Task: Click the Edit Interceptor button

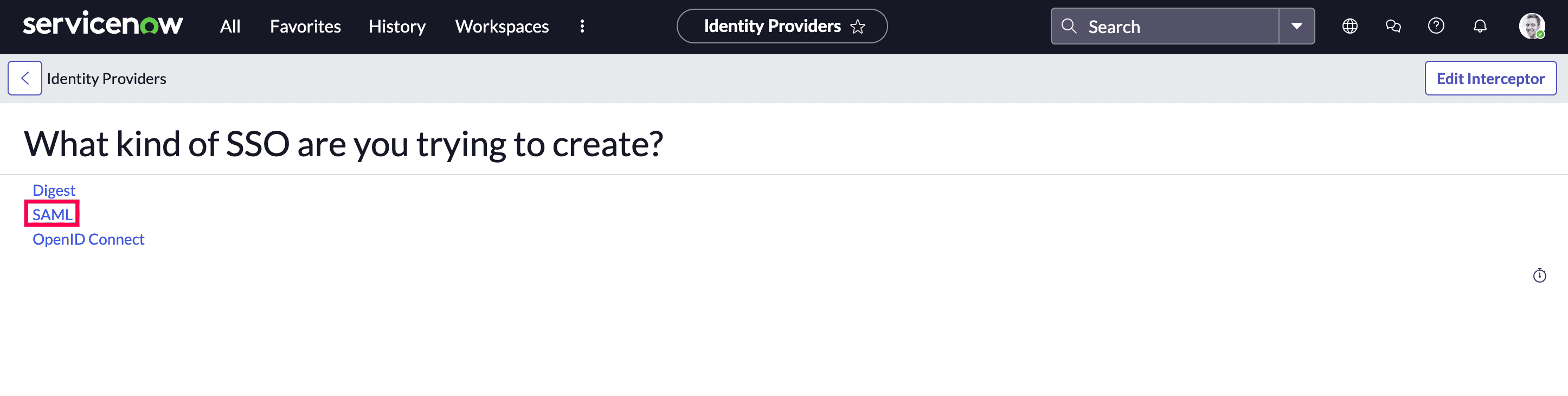Action: (x=1490, y=78)
